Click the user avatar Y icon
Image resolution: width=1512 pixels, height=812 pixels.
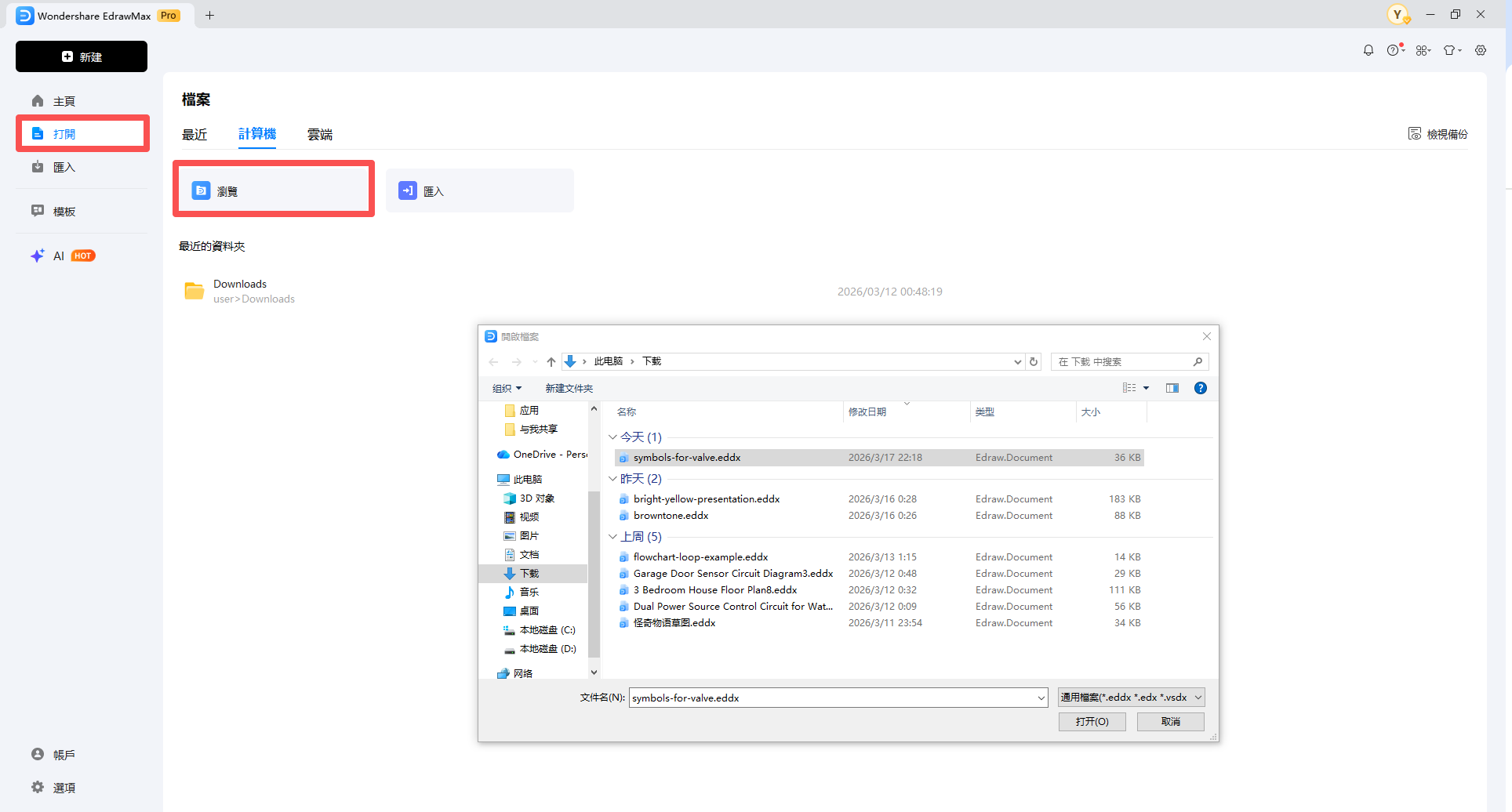(1398, 15)
